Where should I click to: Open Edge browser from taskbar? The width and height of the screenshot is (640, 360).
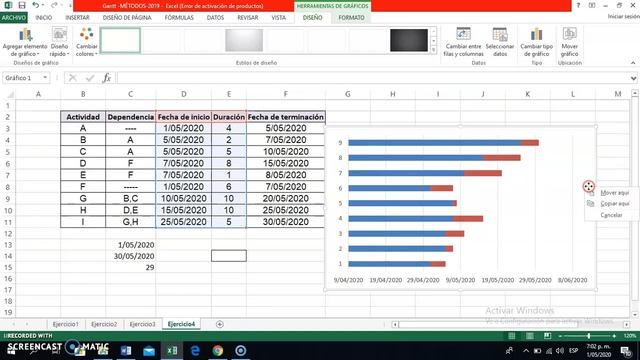pos(195,351)
